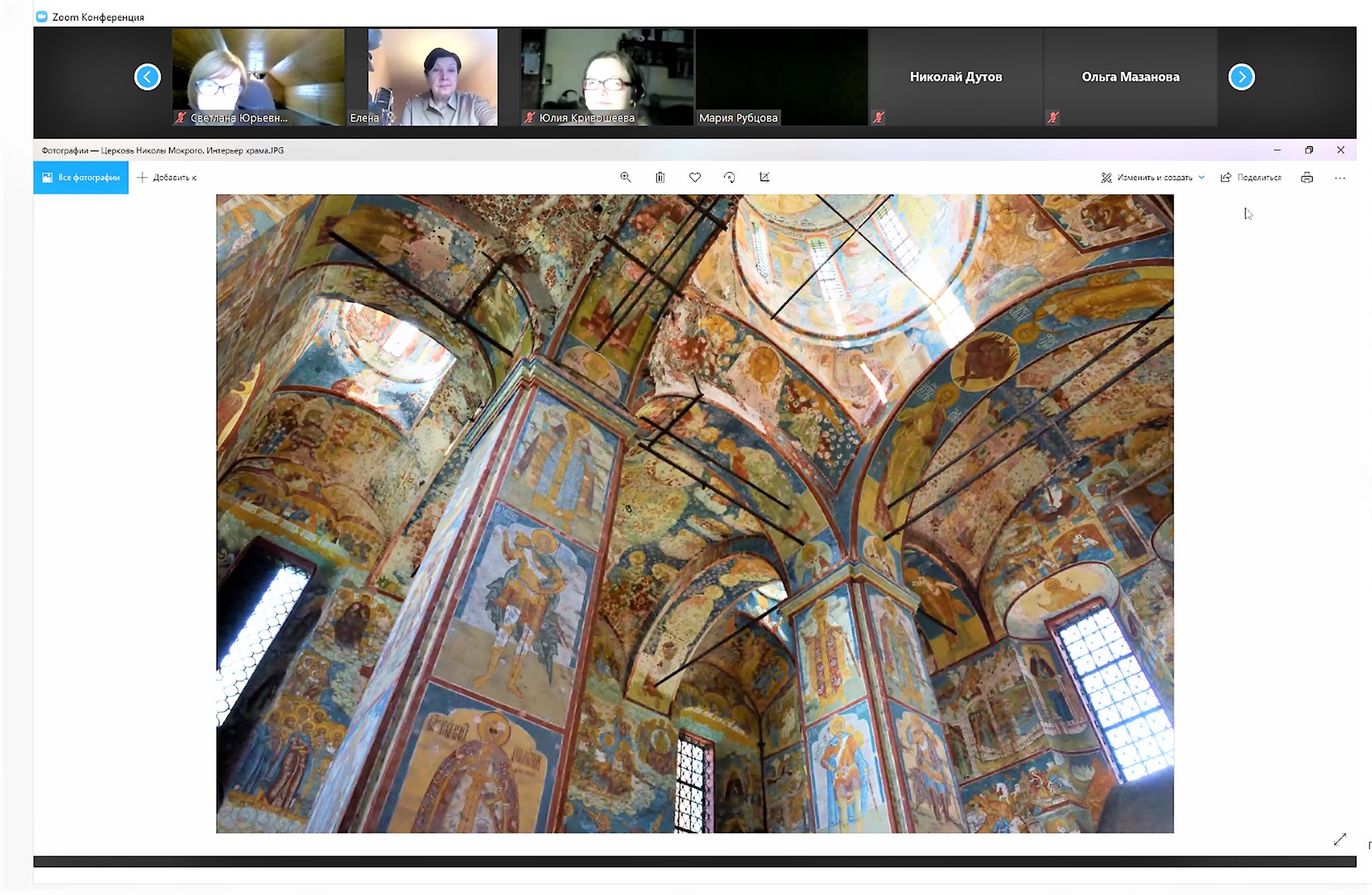Select Светлана Юрьевна's video tile

click(x=258, y=76)
